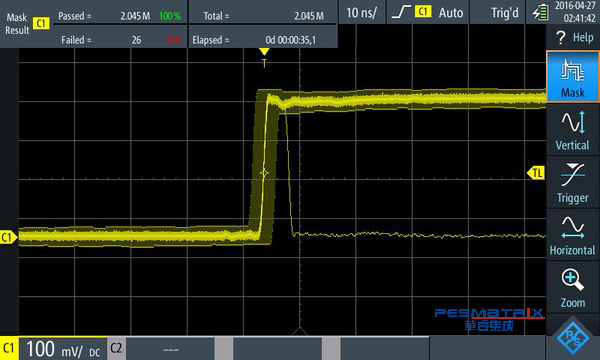Select the C1 channel label
This screenshot has width=600, height=360.
(x=9, y=349)
